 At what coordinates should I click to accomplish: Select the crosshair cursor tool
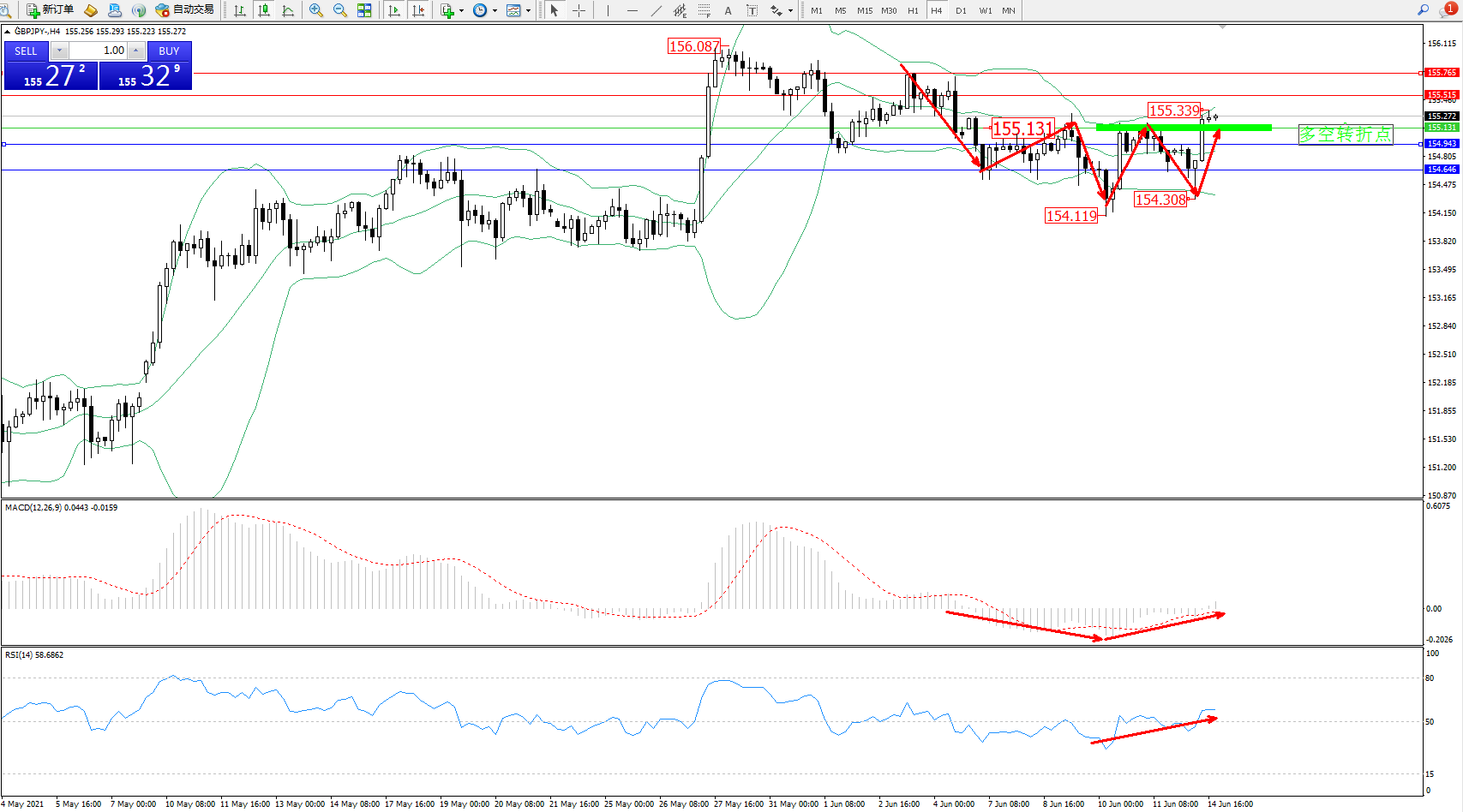[x=579, y=10]
